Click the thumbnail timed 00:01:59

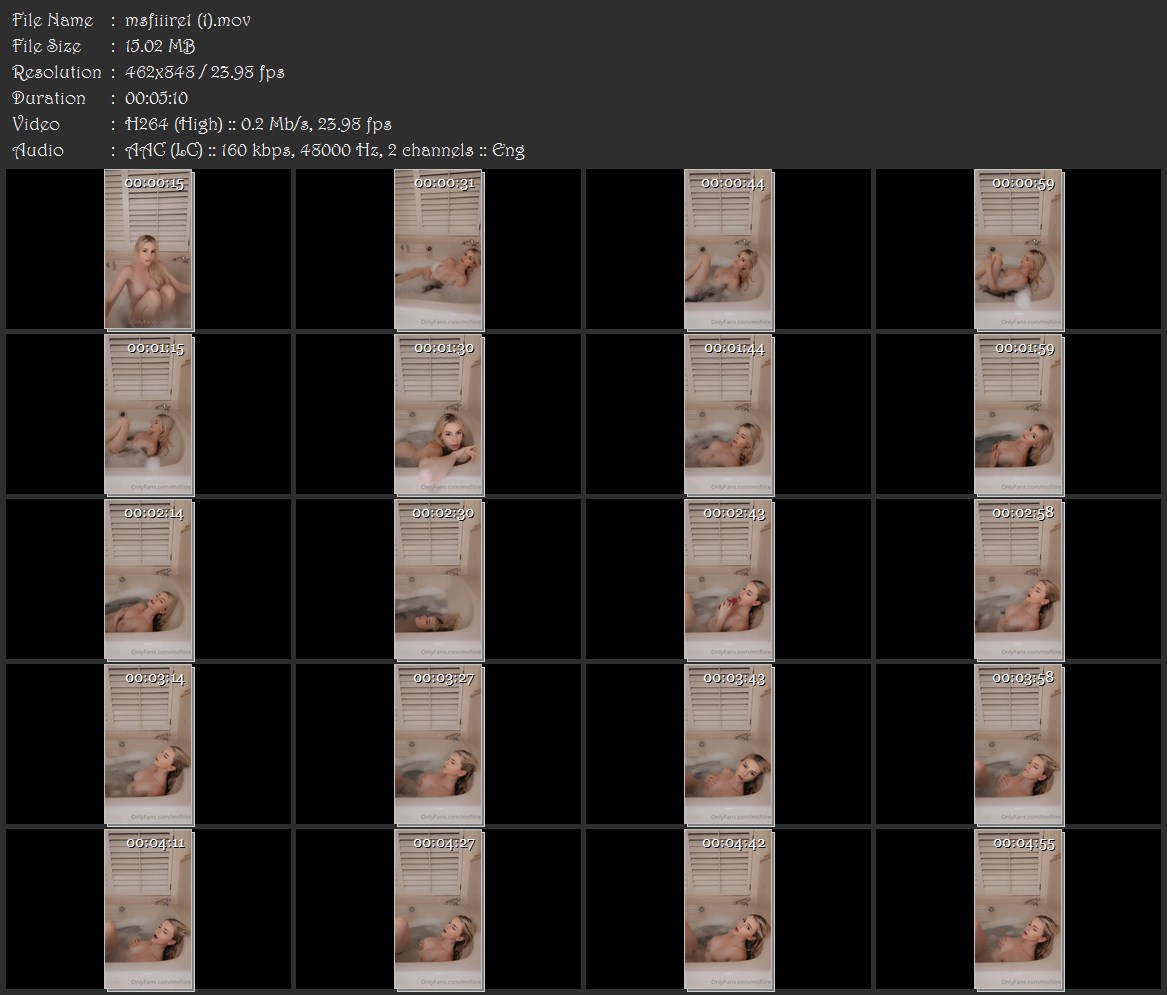pos(1019,415)
